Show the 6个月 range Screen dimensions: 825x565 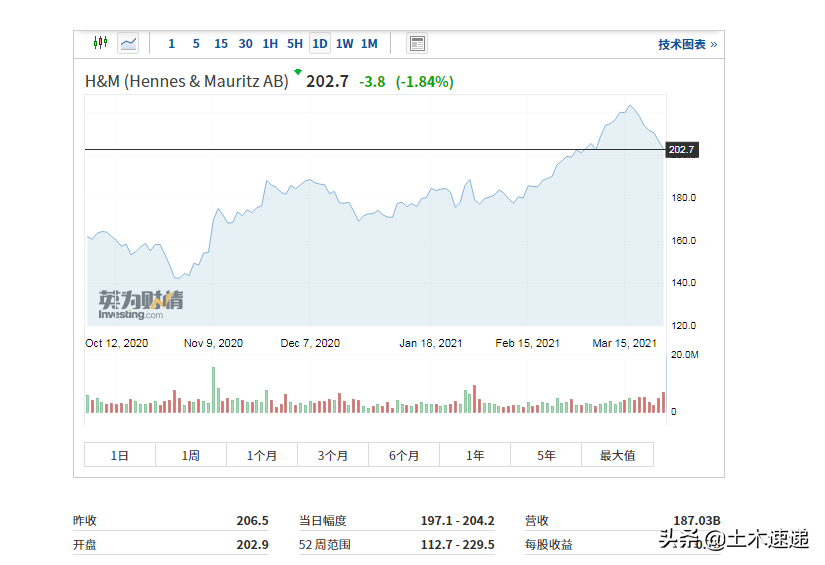pos(404,455)
